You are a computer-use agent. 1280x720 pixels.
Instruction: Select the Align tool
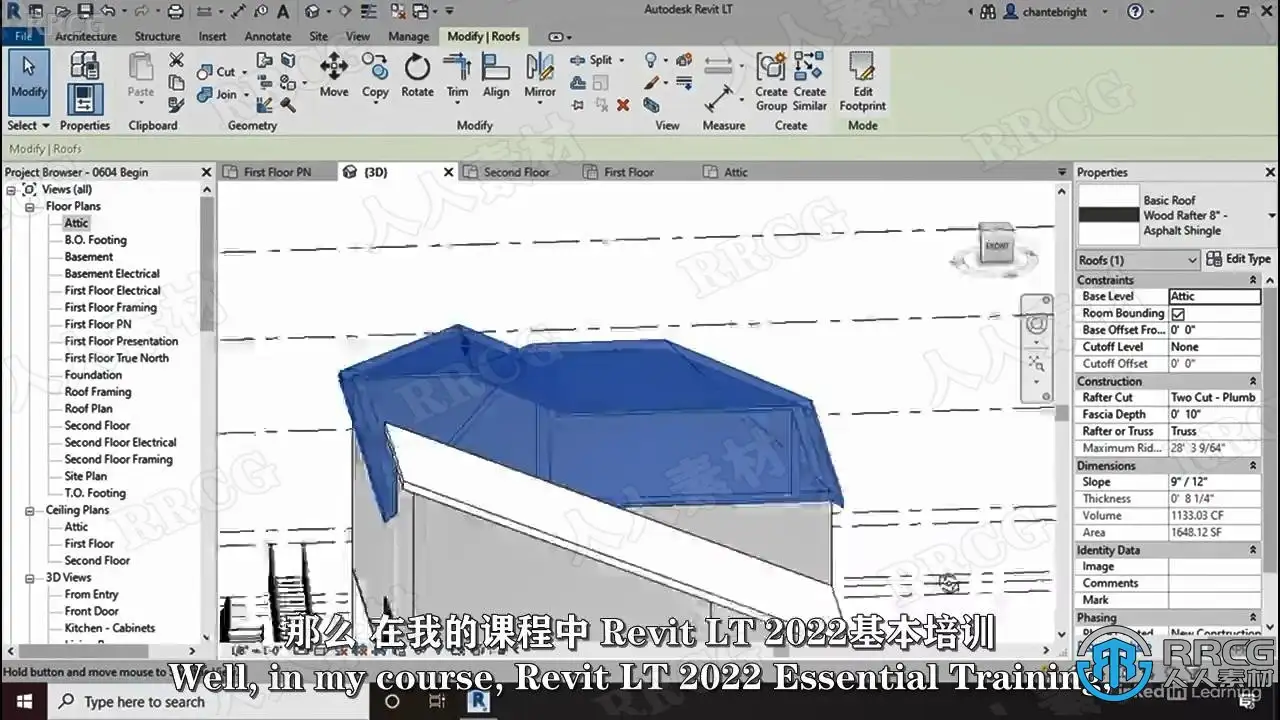496,76
